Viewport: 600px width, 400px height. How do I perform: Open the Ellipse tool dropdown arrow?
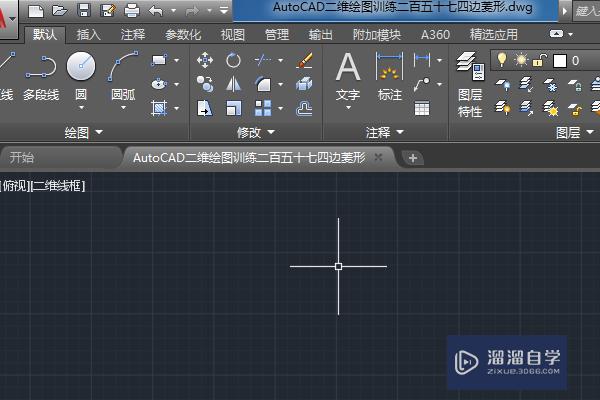click(x=176, y=84)
